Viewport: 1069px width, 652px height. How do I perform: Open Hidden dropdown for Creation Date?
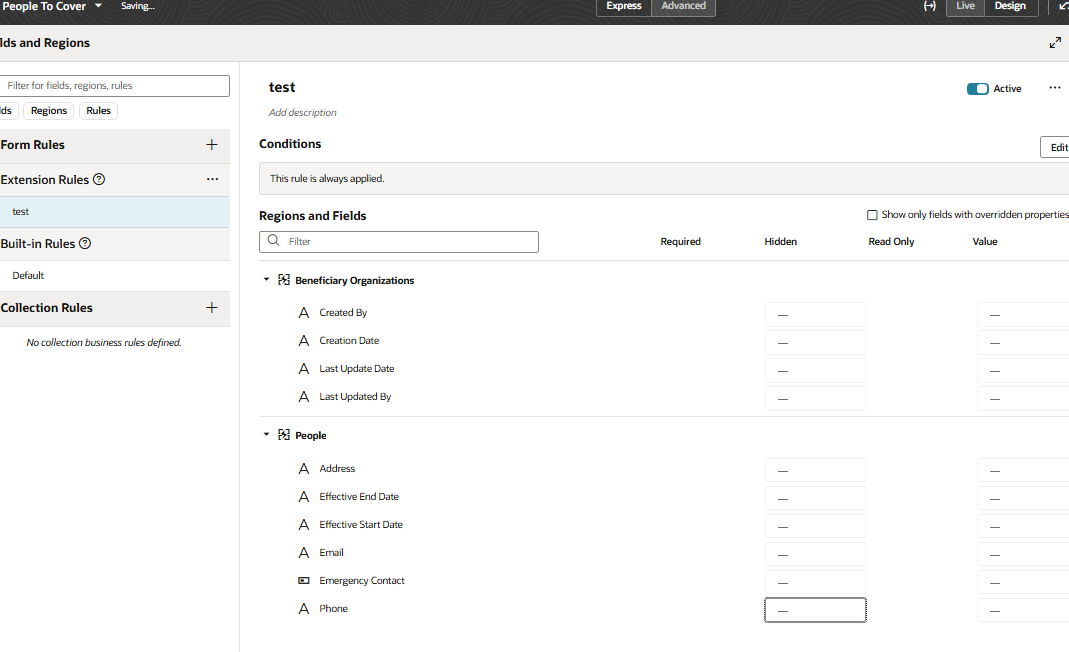pos(815,342)
